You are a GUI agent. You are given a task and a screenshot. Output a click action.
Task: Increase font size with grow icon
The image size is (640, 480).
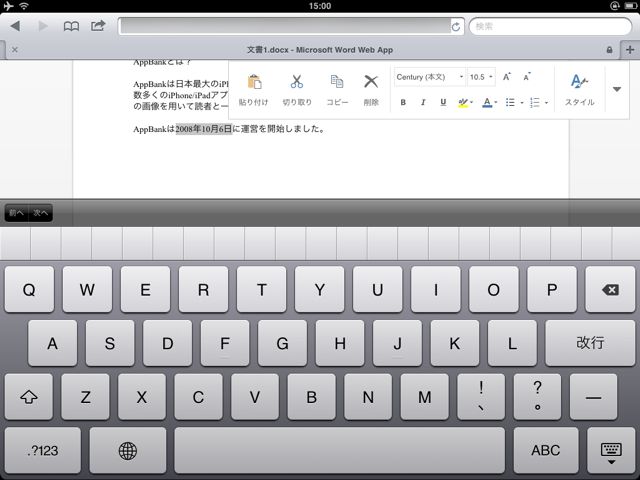click(x=507, y=77)
